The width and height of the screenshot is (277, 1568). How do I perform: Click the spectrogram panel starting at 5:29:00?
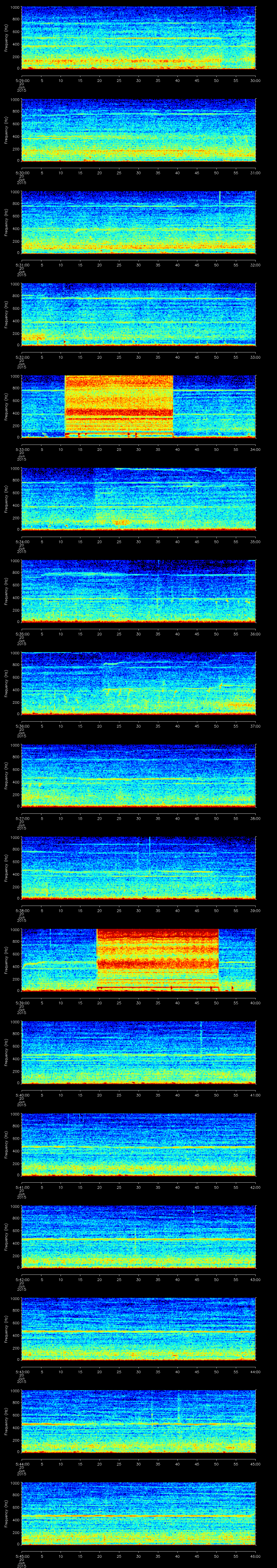[x=138, y=38]
